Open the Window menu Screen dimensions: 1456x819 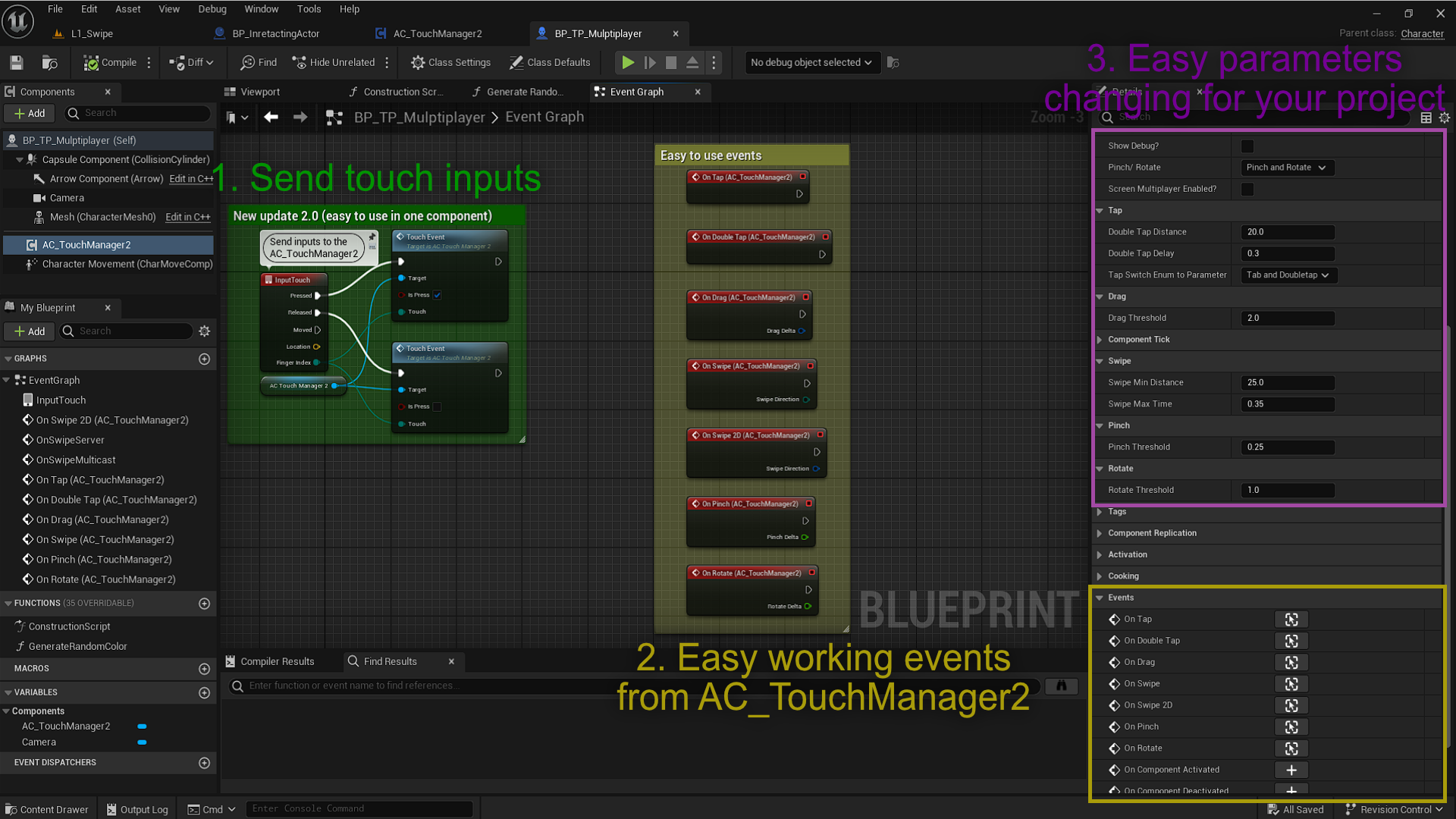262,8
